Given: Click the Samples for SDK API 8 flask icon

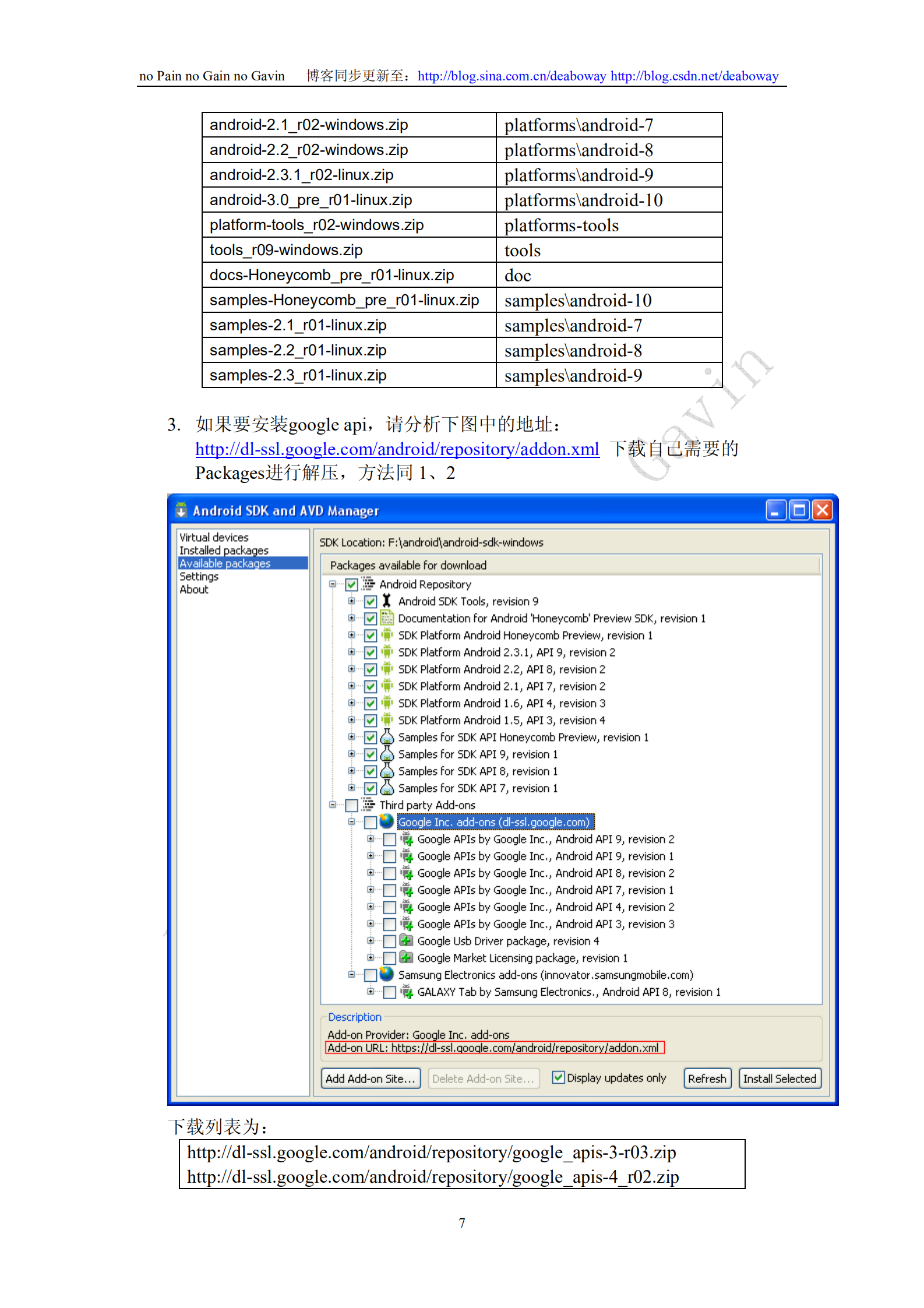Looking at the screenshot, I should (x=387, y=770).
